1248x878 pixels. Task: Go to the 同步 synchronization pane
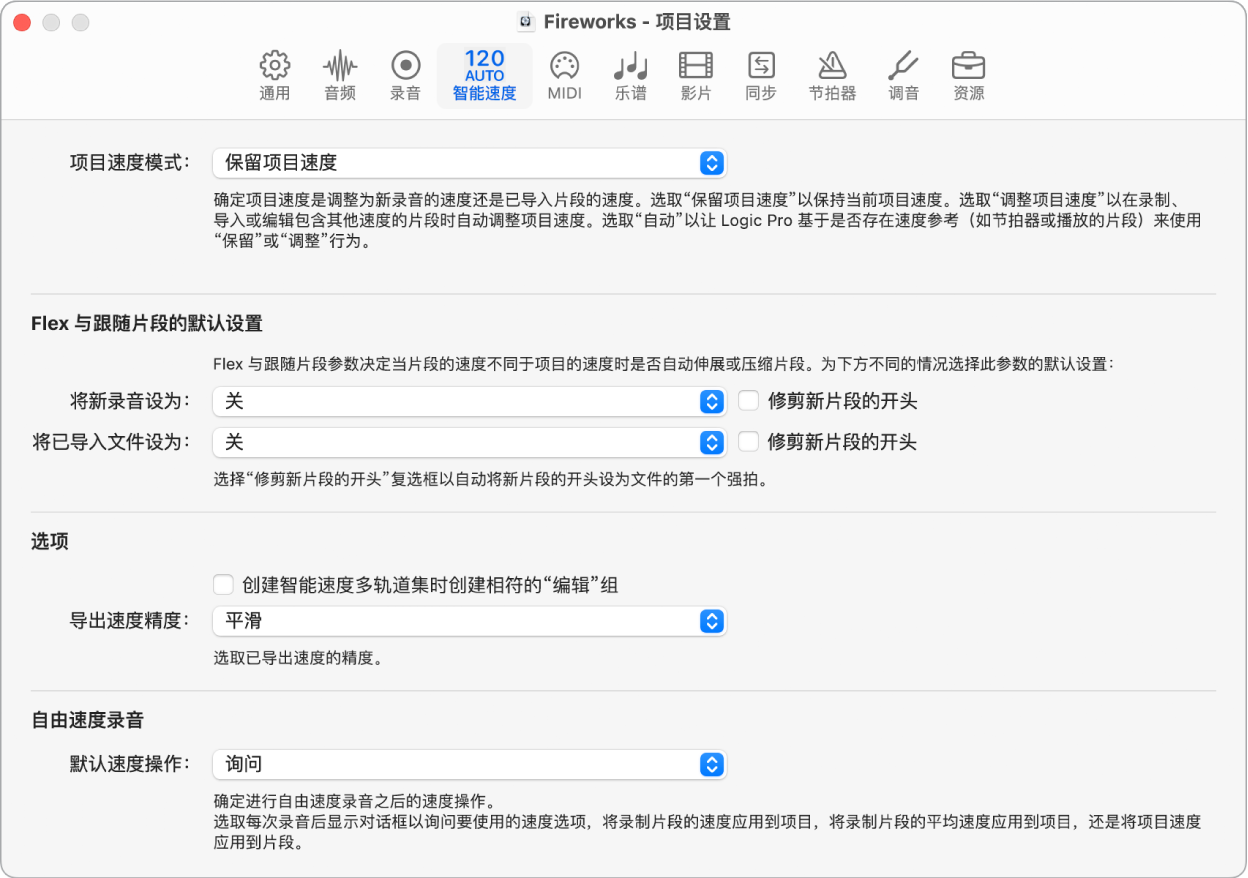point(761,77)
